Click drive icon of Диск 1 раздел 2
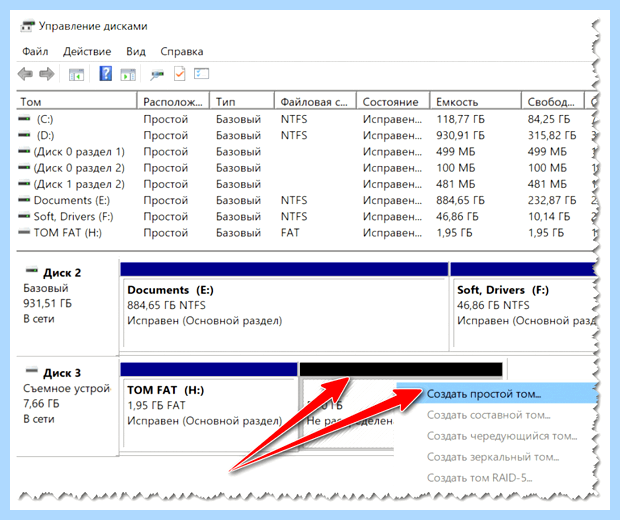This screenshot has width=620, height=520. (x=25, y=183)
